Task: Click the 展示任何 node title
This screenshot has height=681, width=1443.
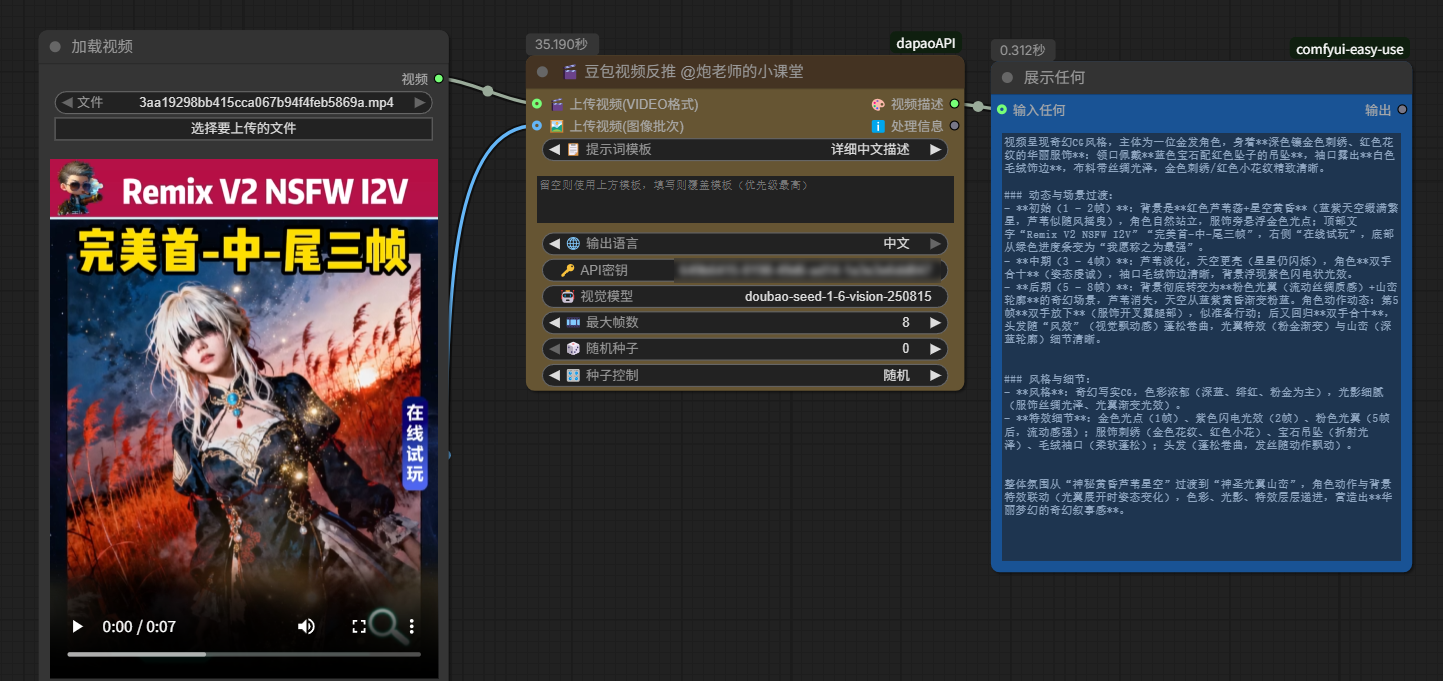Action: coord(1054,78)
